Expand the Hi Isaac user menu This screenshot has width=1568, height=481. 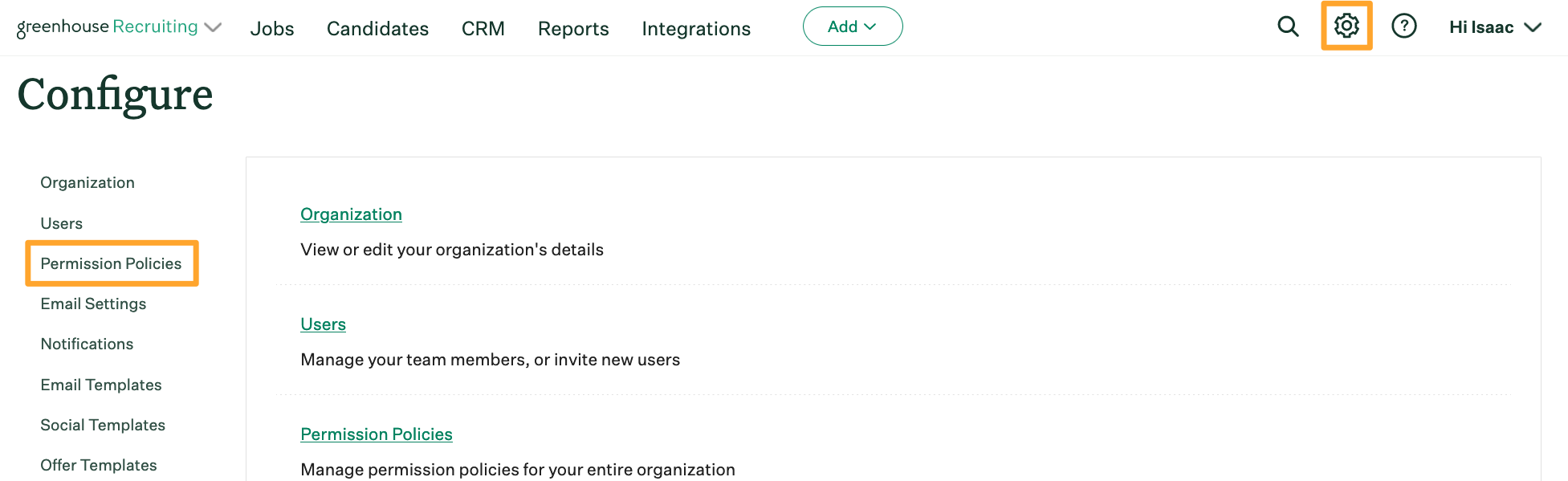coord(1495,27)
